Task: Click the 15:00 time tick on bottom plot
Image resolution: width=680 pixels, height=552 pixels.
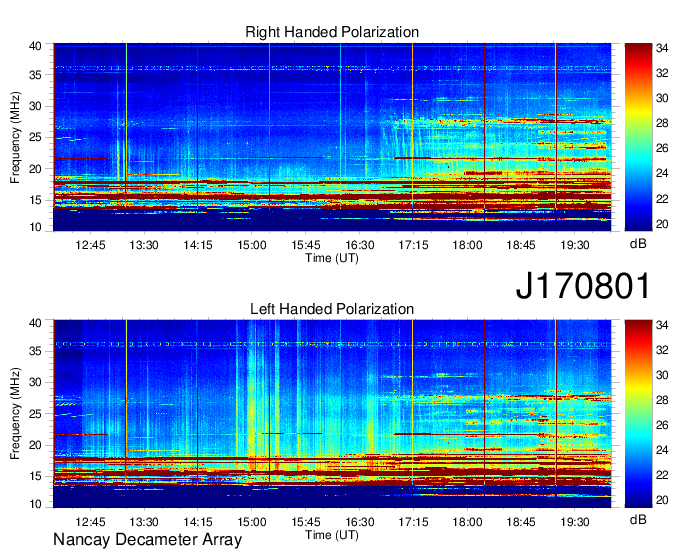Action: point(252,522)
